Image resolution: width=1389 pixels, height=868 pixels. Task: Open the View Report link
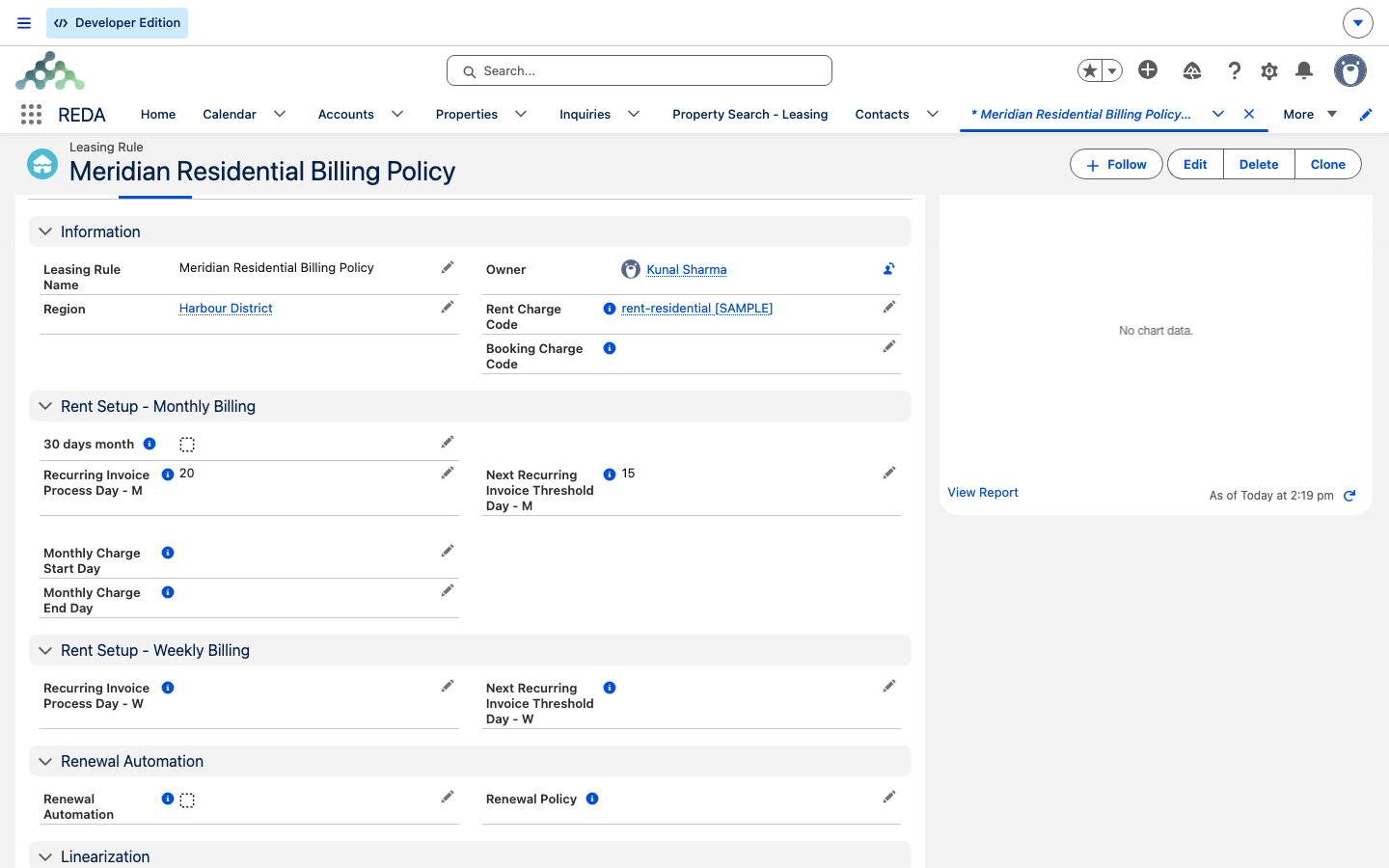click(983, 492)
